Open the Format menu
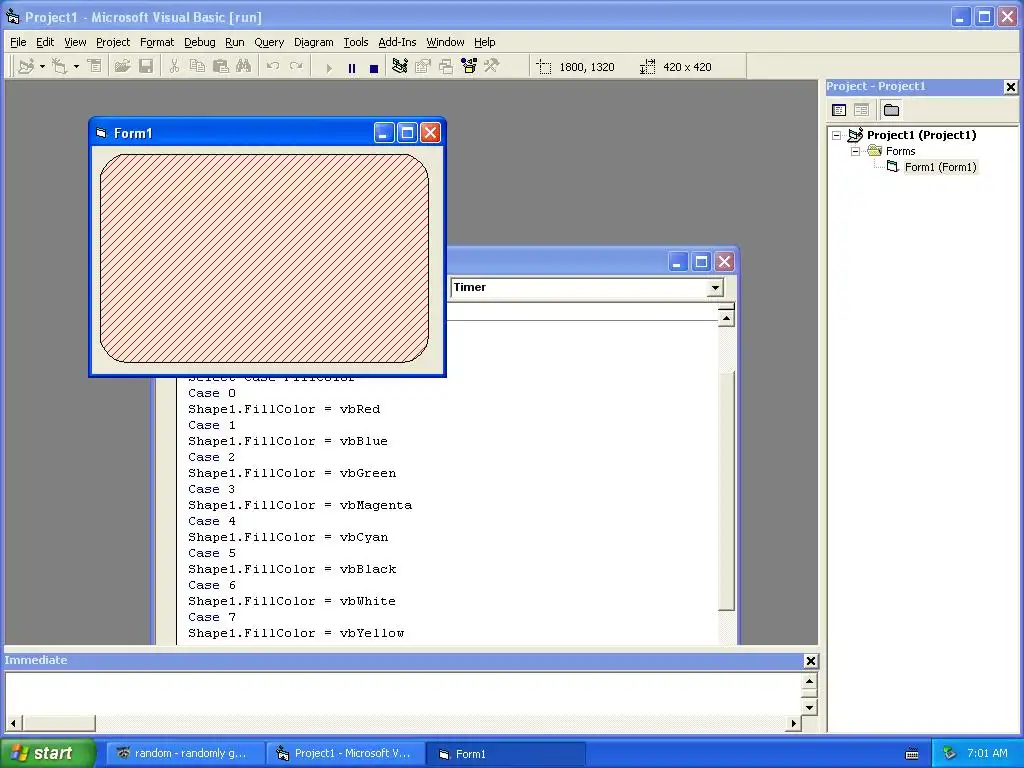The height and width of the screenshot is (768, 1024). [157, 42]
